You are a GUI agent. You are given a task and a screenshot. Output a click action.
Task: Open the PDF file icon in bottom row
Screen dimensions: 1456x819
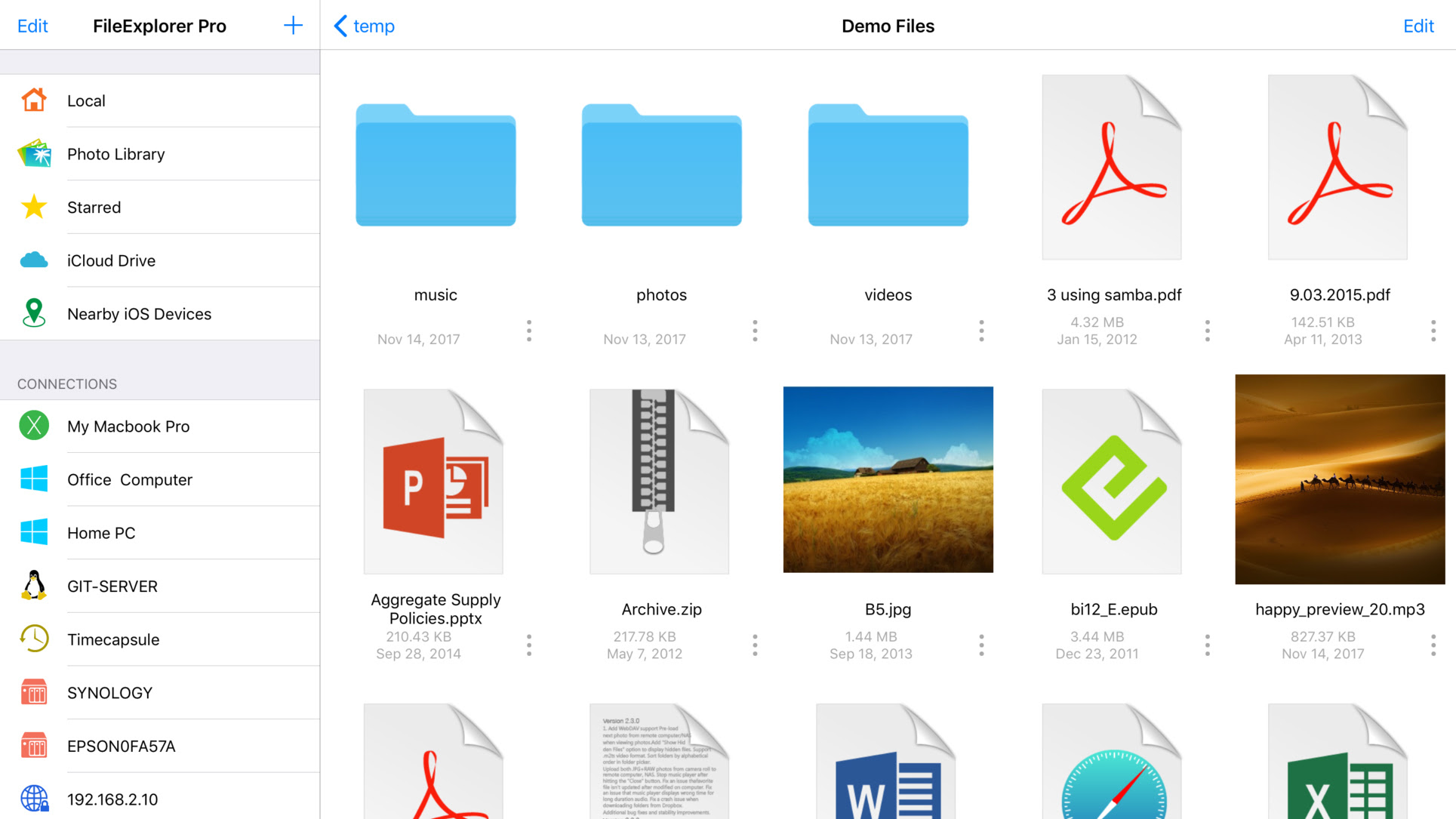[433, 761]
